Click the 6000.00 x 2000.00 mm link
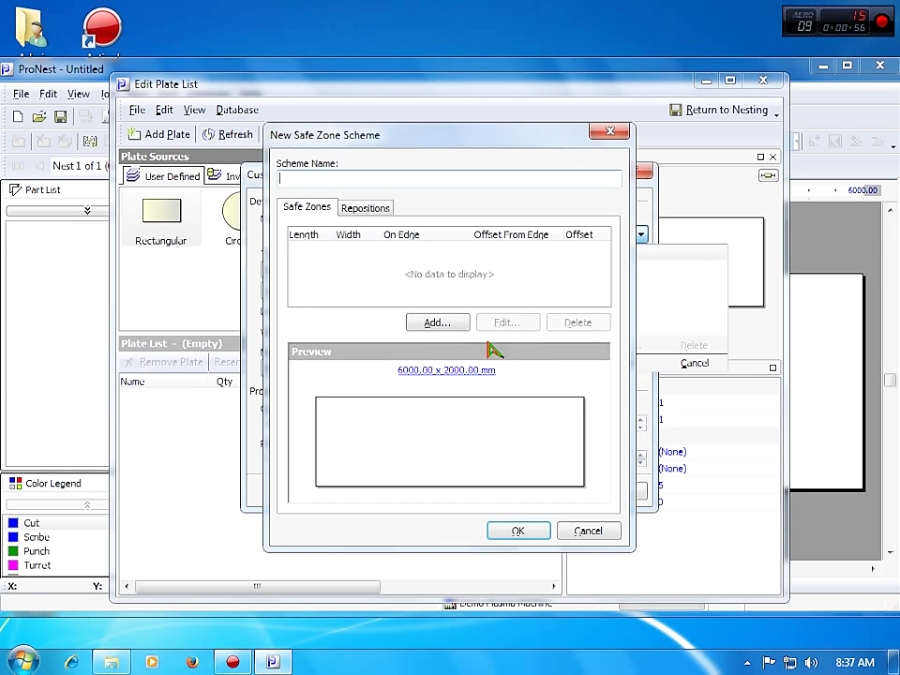 pos(446,370)
